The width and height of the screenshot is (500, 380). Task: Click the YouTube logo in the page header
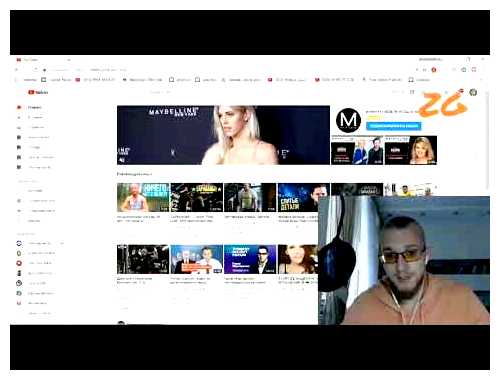tap(38, 92)
